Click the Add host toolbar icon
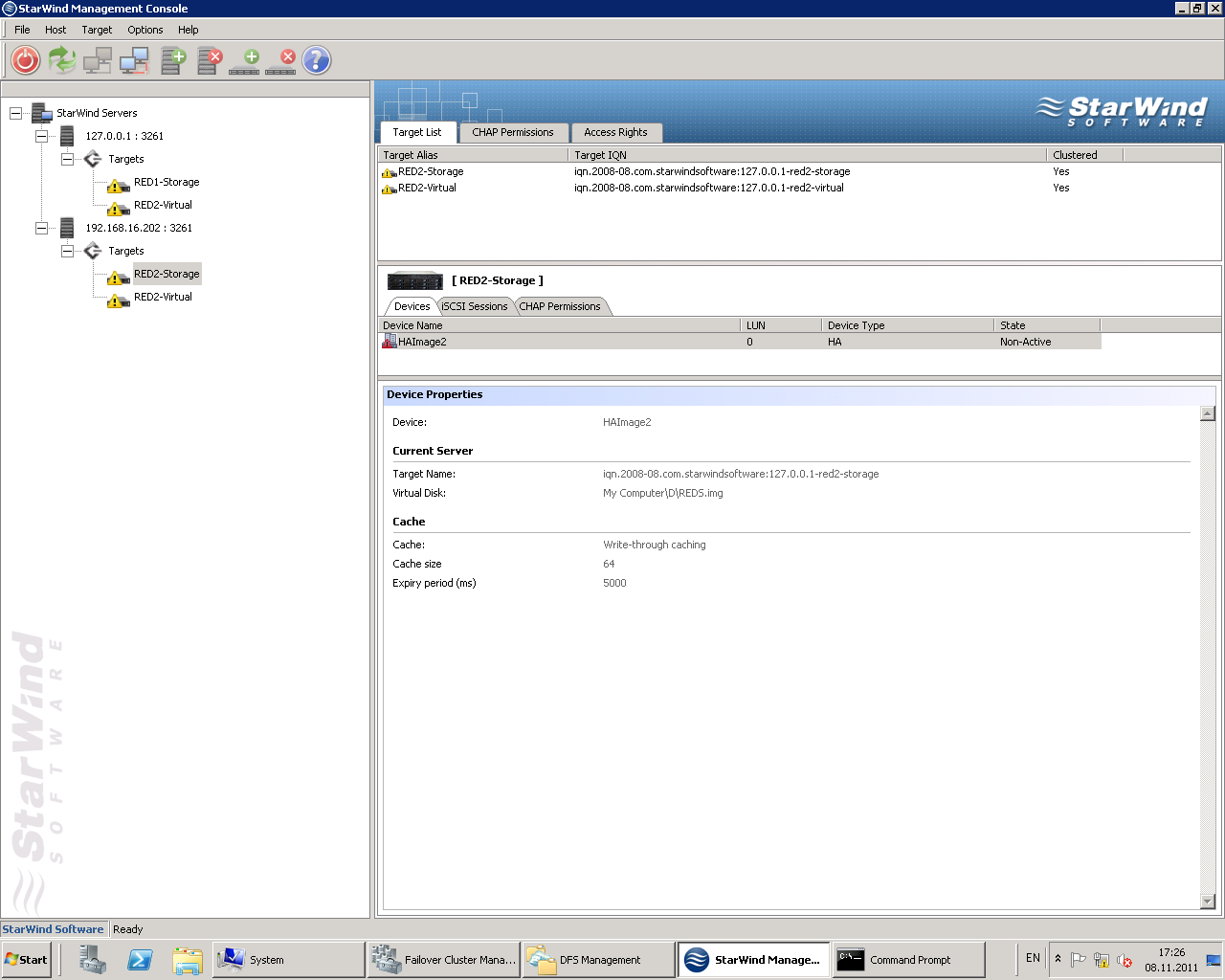The height and width of the screenshot is (980, 1225). [x=173, y=60]
